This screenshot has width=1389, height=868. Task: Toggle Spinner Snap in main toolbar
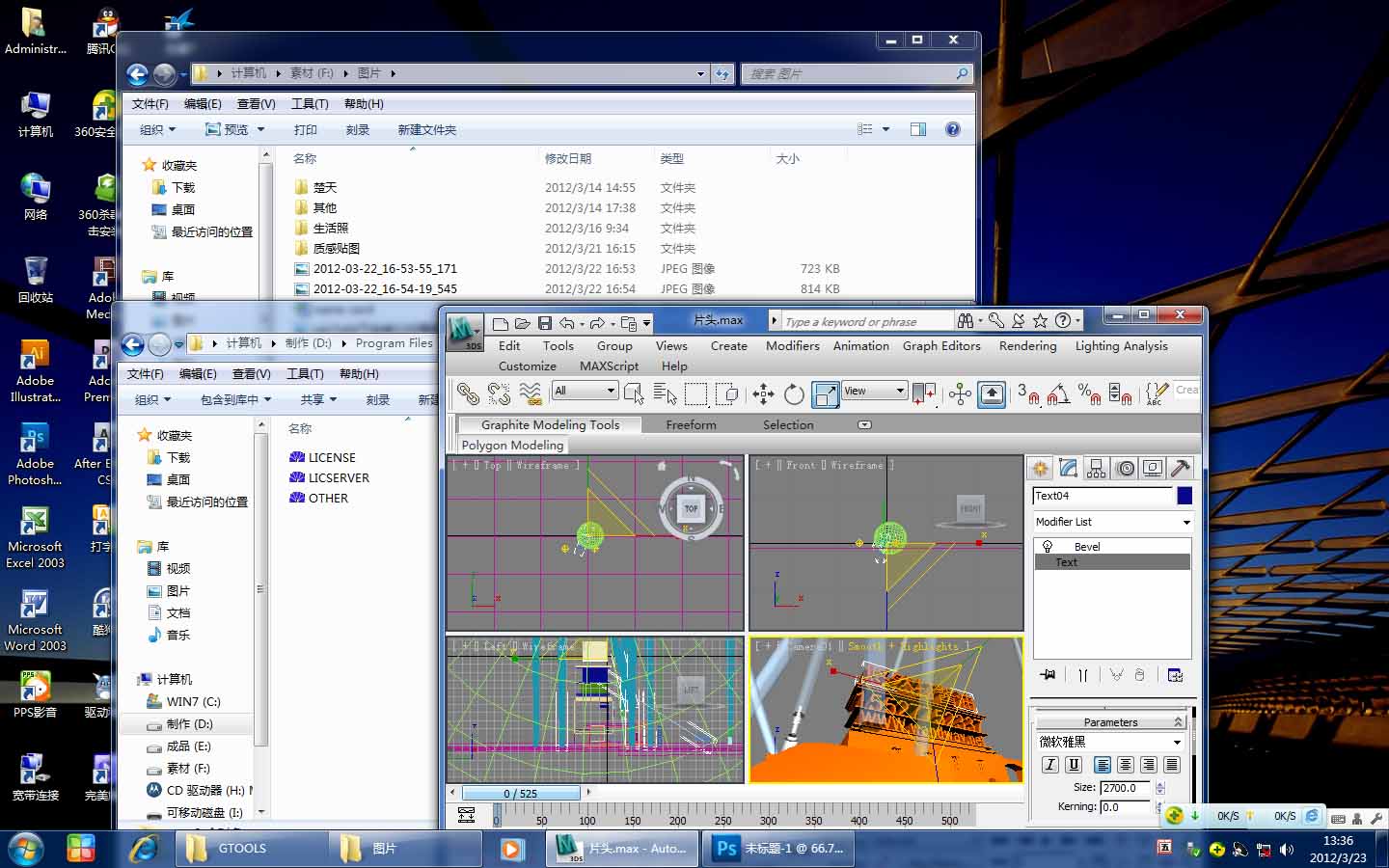(x=1121, y=393)
